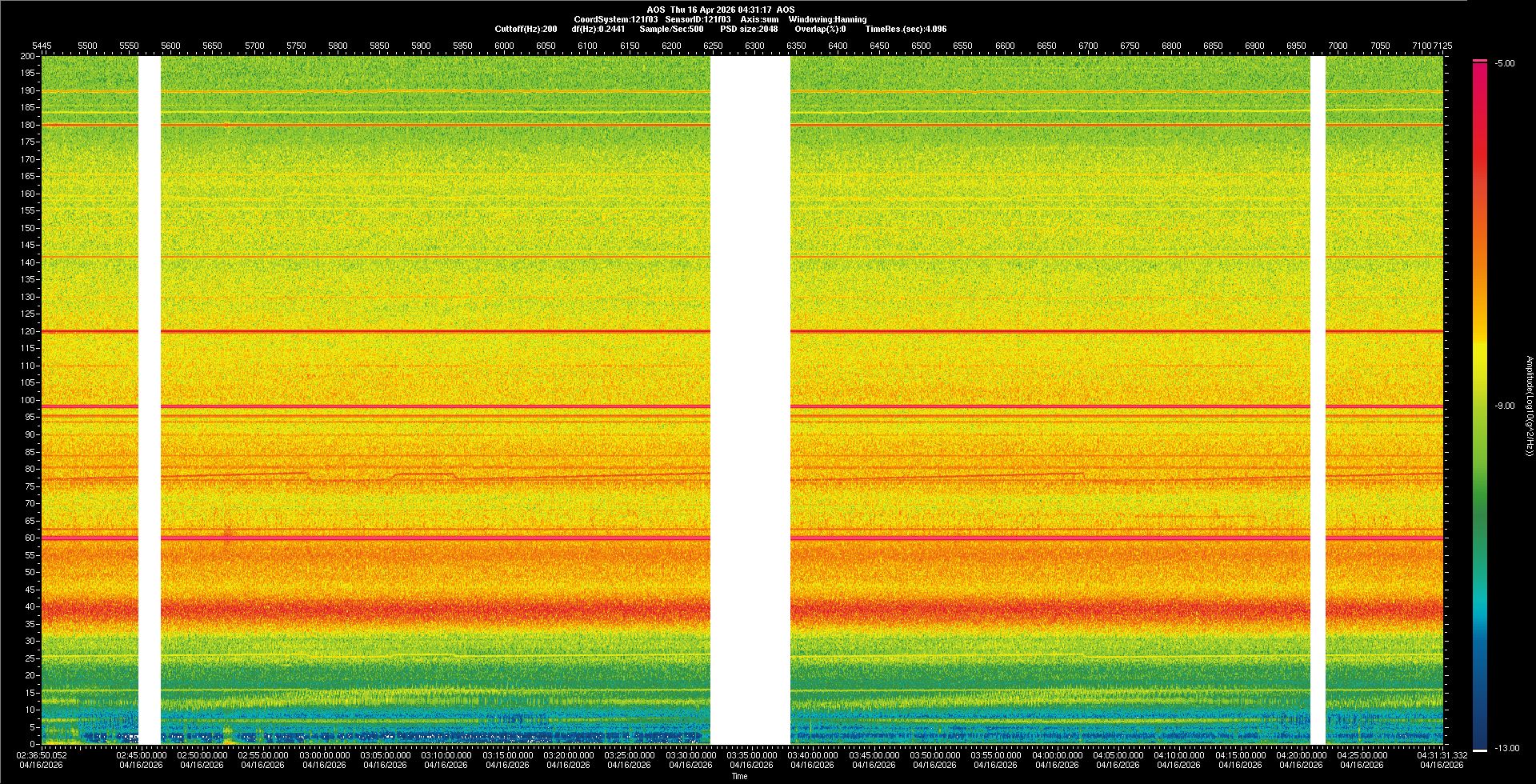This screenshot has width=1536, height=784.
Task: Click the Sample/Sec:500 header text
Action: point(671,29)
